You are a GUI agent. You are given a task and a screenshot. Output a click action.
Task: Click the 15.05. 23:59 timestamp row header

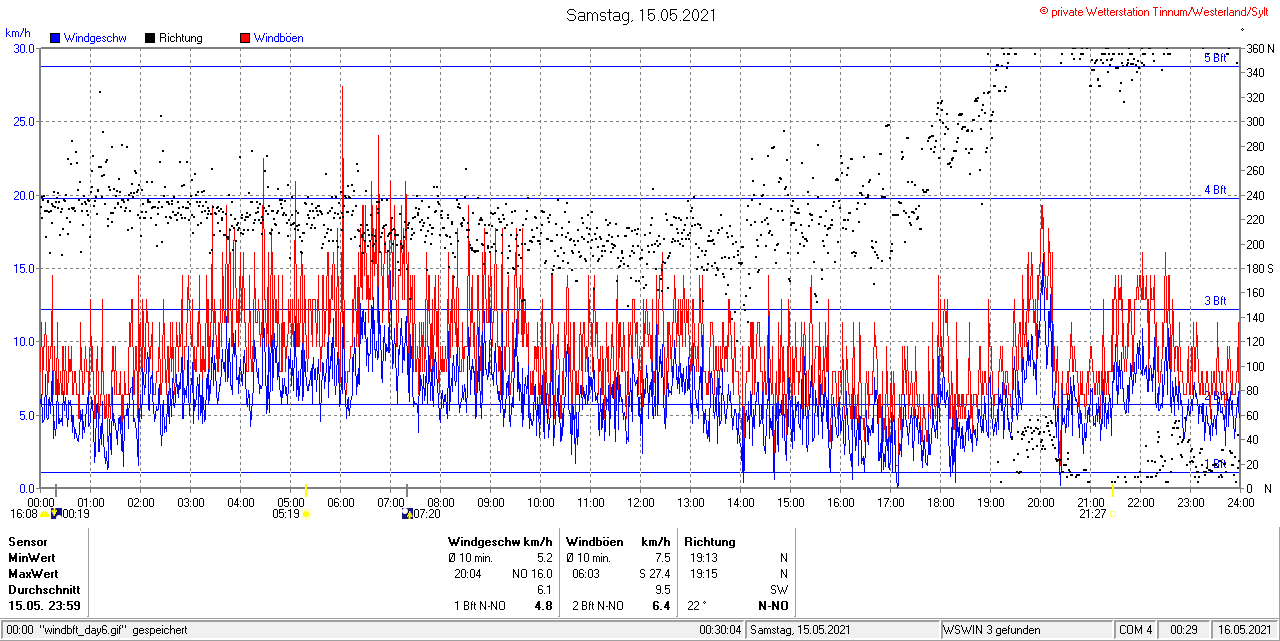coord(45,606)
